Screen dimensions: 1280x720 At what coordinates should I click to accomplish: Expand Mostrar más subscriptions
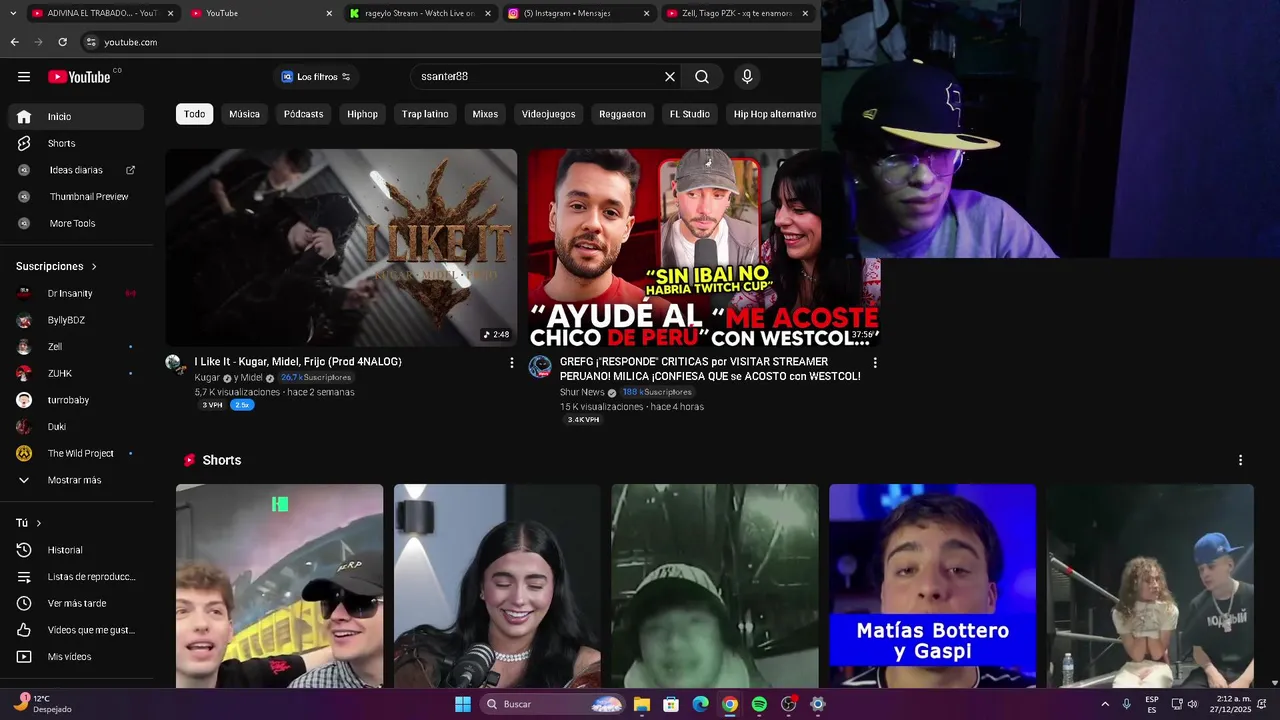(76, 480)
